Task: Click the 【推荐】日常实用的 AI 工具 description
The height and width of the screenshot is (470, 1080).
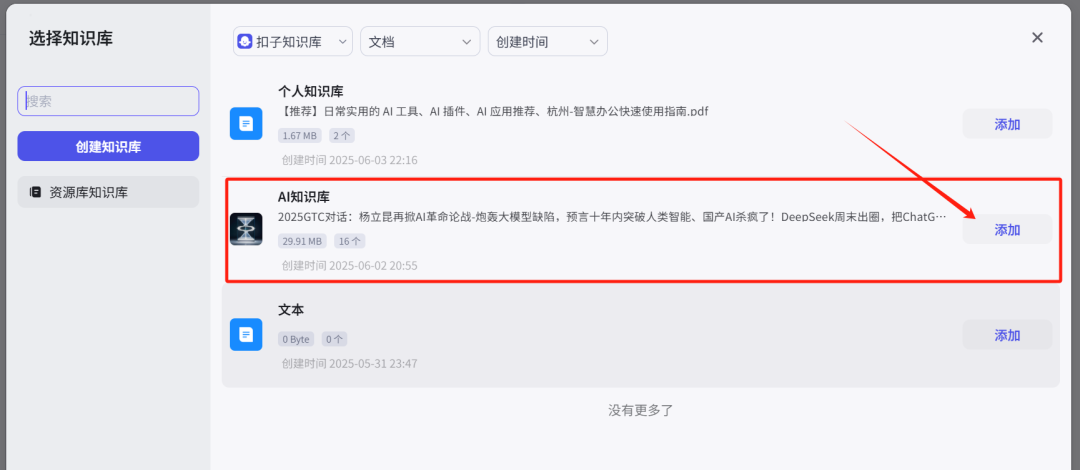Action: click(493, 112)
